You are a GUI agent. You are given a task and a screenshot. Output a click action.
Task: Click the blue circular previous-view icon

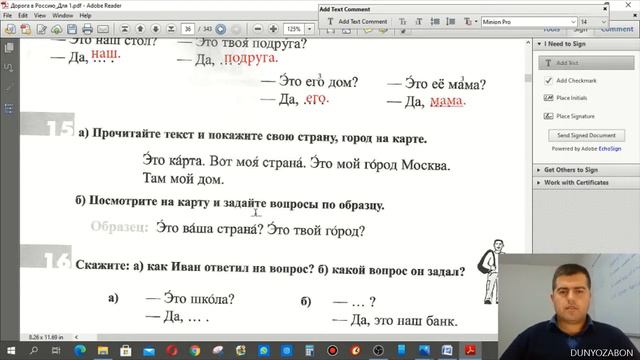[x=220, y=29]
